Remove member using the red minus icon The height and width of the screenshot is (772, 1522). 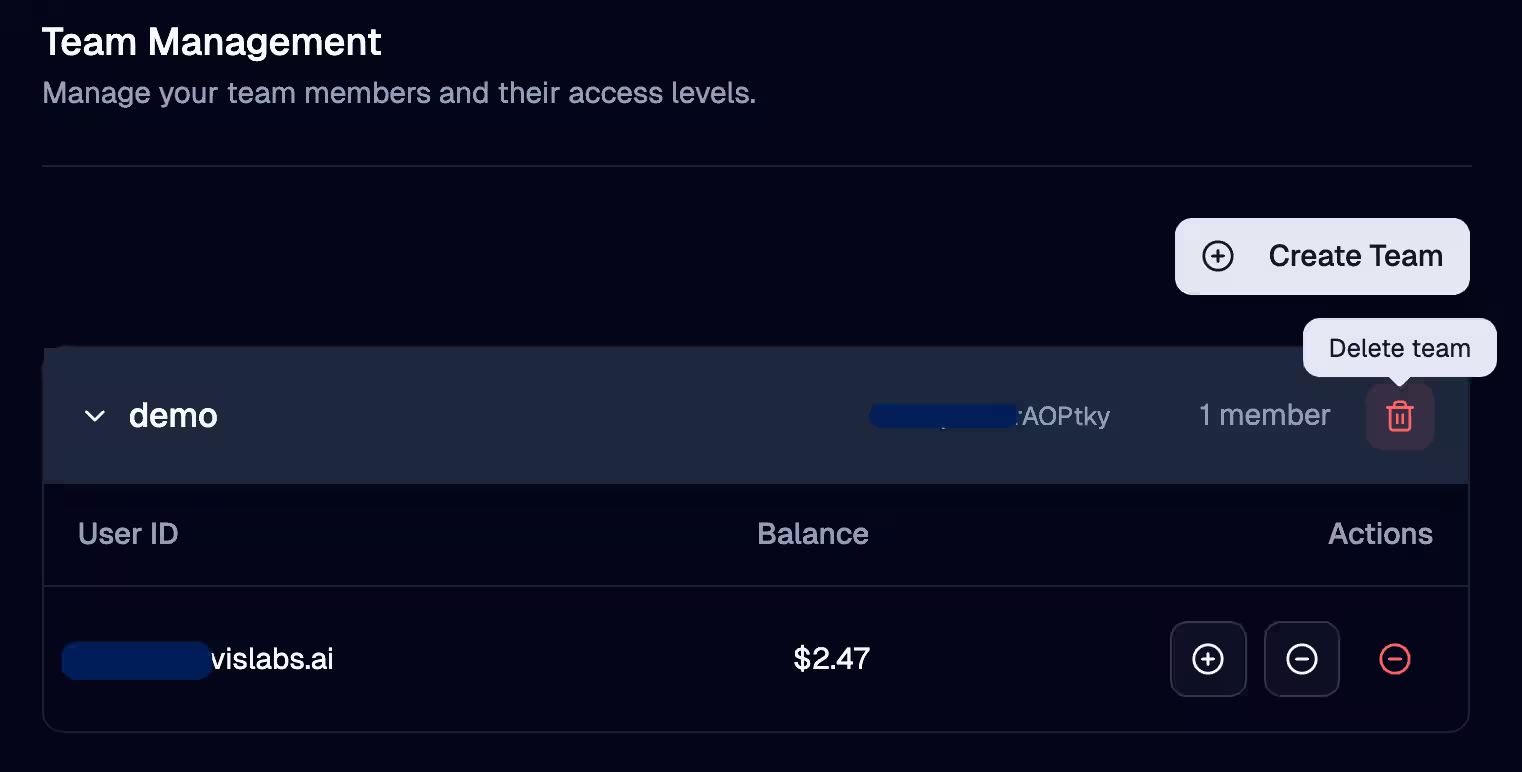pyautogui.click(x=1395, y=659)
